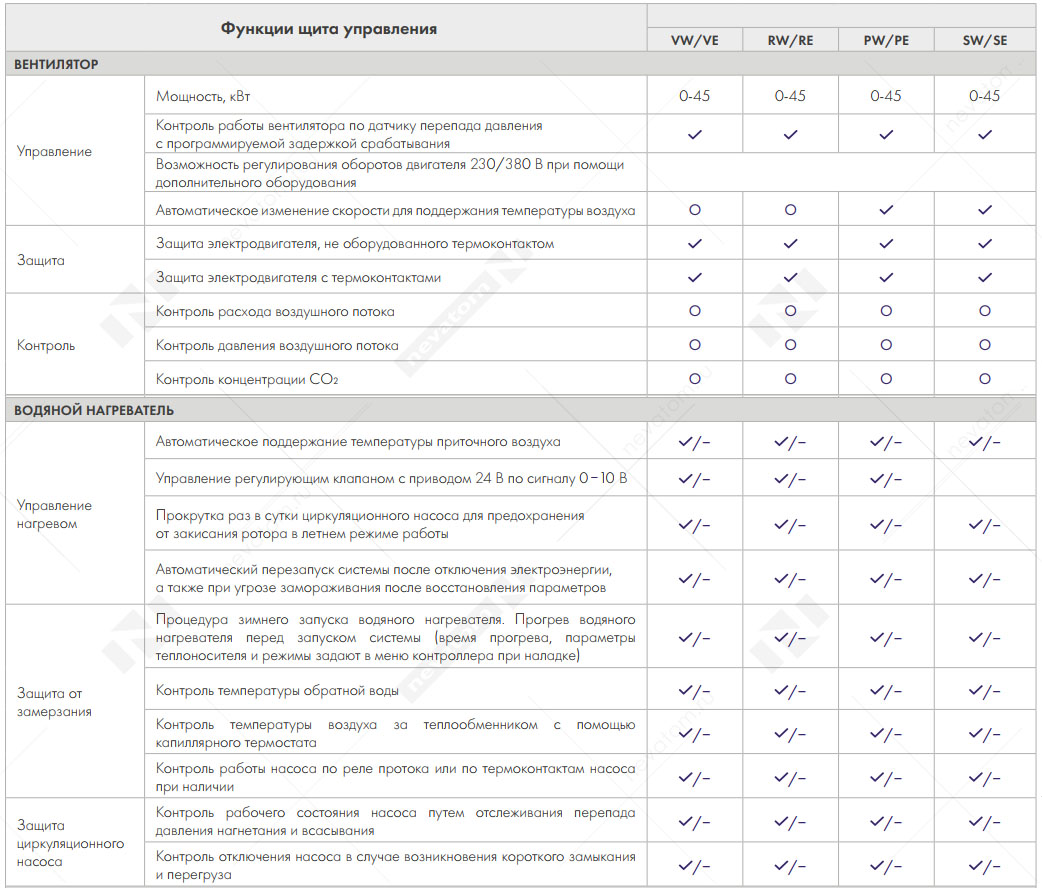The image size is (1042, 888).
Task: Click the Функции щита управления table title
Action: pos(328,29)
